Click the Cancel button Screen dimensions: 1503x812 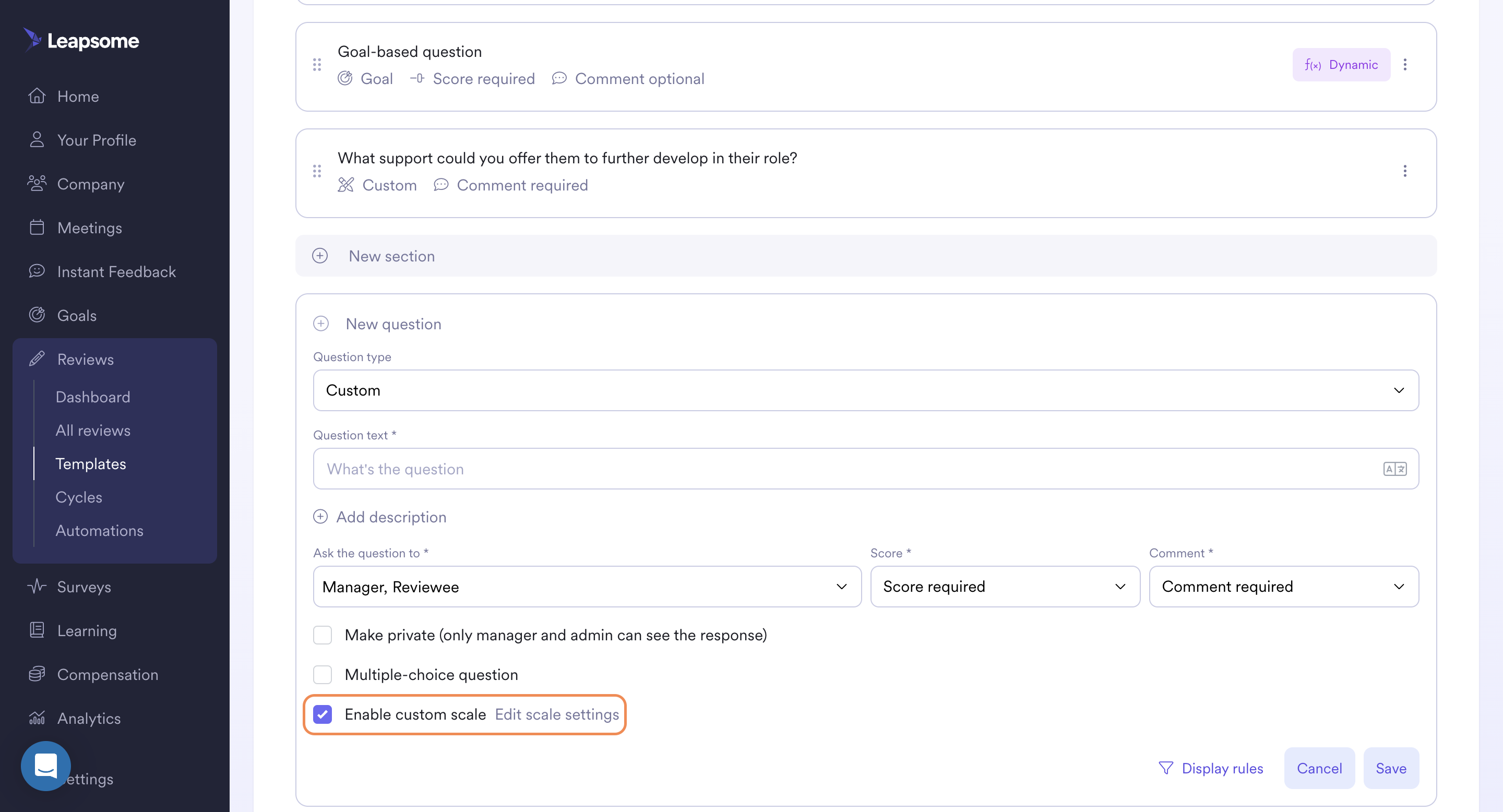point(1319,768)
